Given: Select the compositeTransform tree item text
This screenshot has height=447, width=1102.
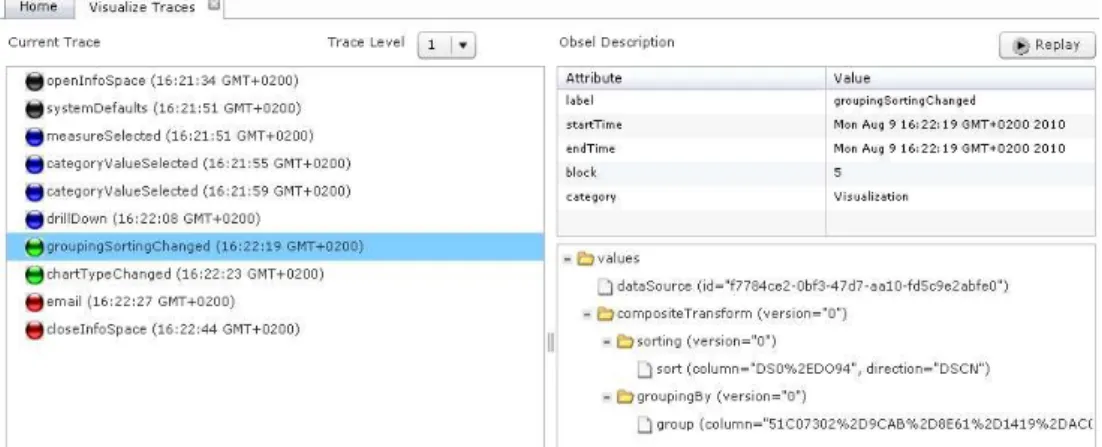Looking at the screenshot, I should pos(732,314).
